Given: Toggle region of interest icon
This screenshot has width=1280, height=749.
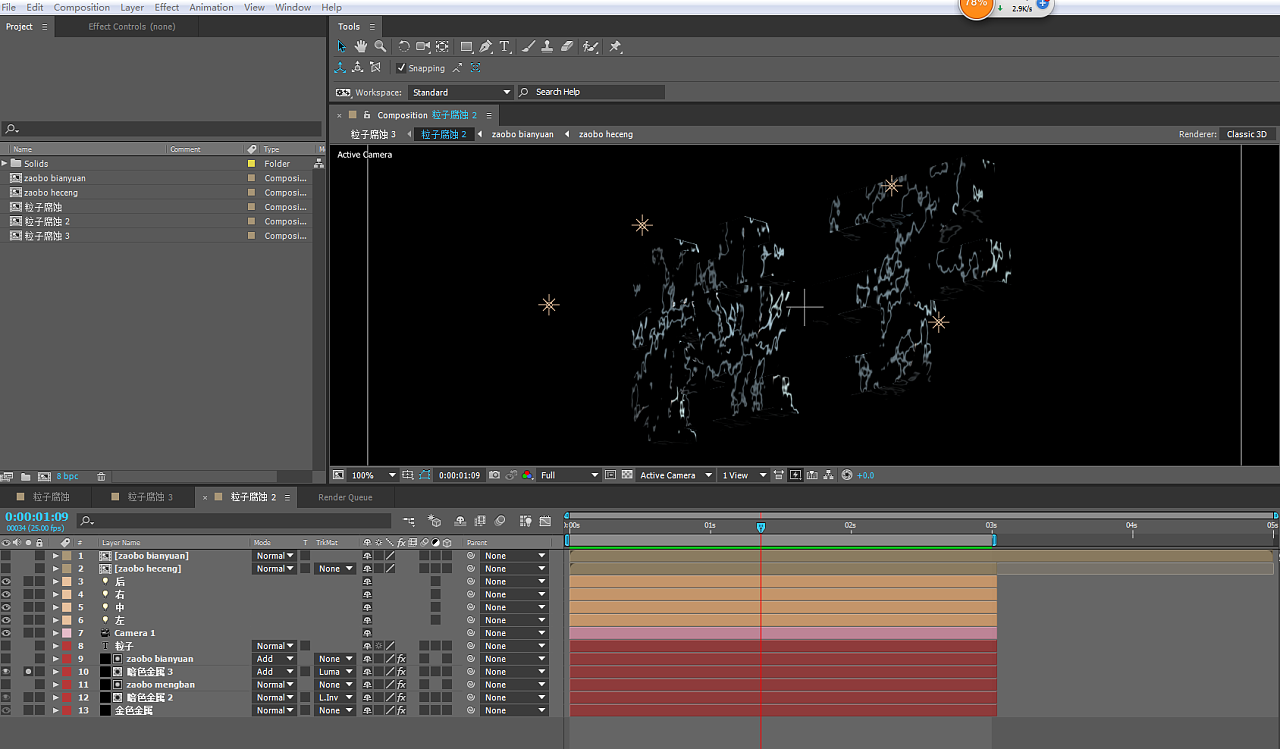Looking at the screenshot, I should pos(611,475).
